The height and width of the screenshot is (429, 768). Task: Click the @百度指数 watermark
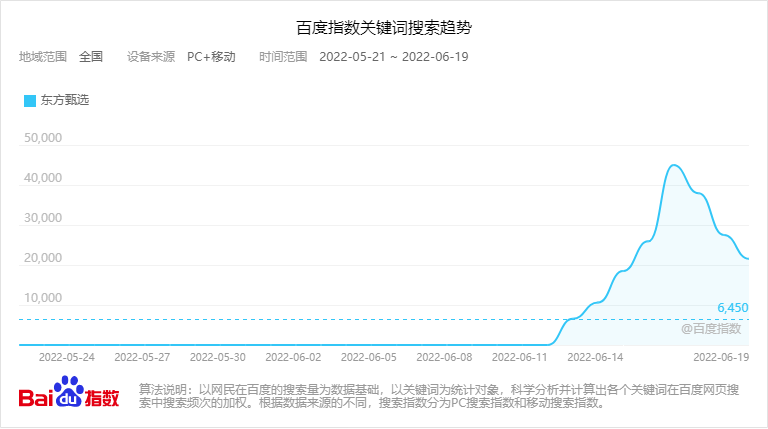coord(711,328)
